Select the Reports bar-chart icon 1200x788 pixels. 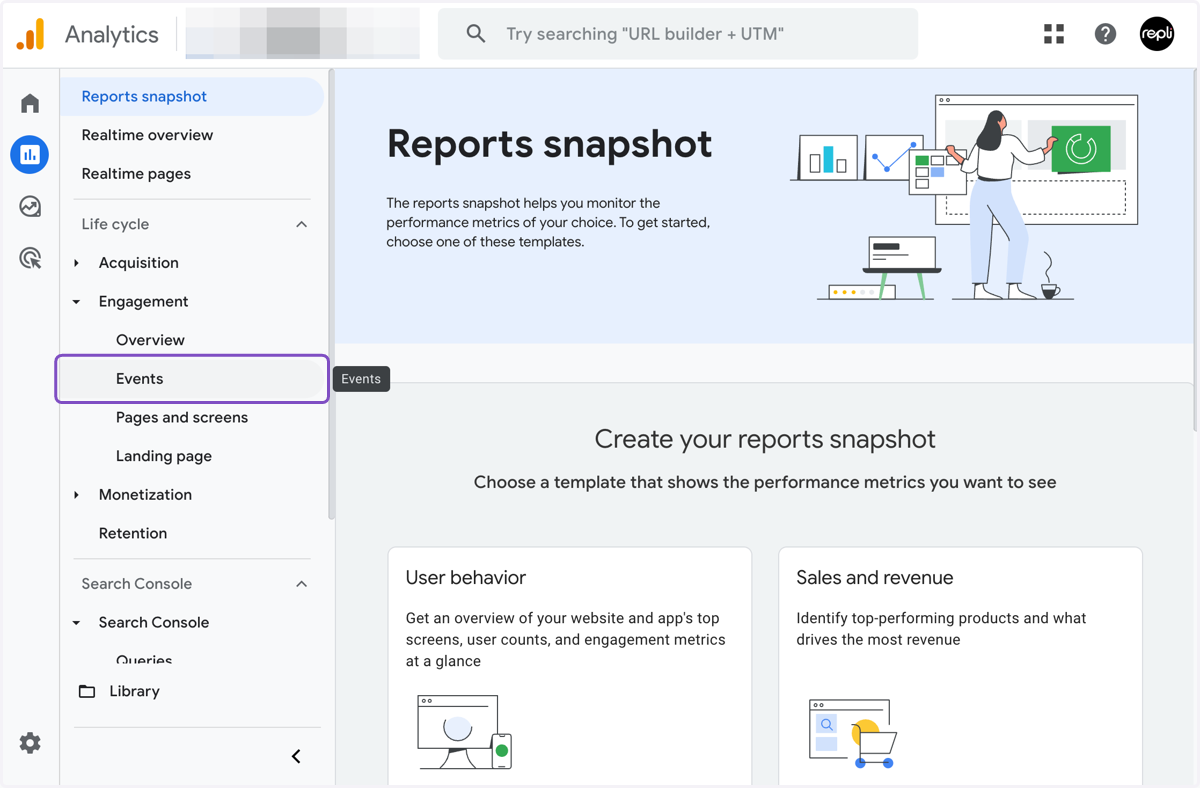pyautogui.click(x=30, y=155)
